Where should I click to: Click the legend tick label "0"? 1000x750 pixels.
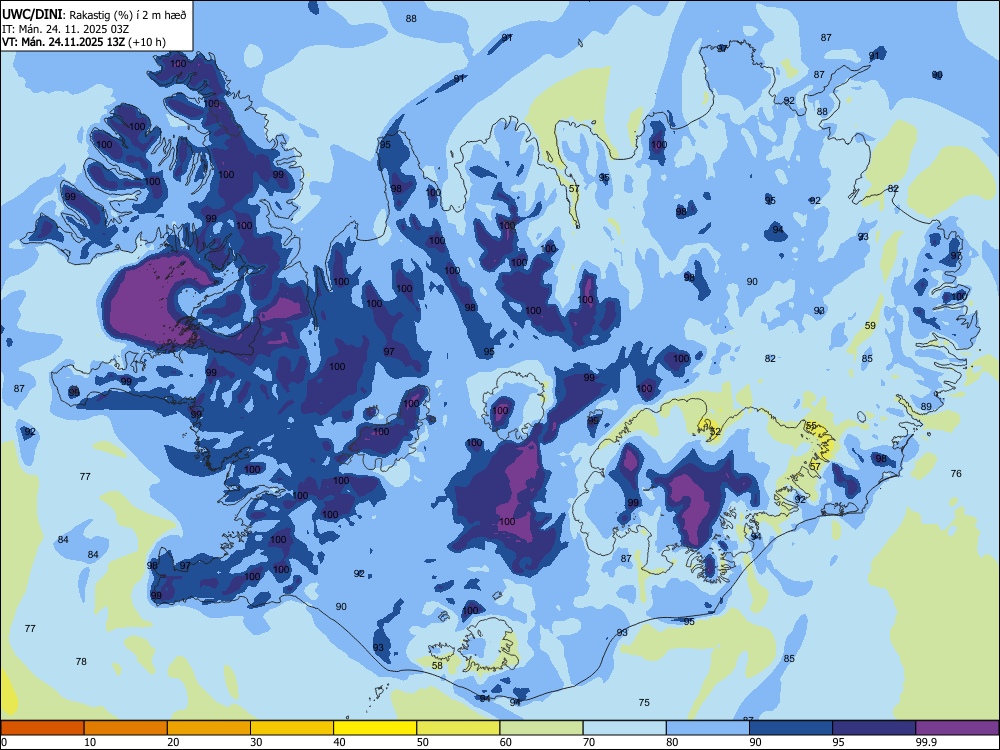(4, 742)
